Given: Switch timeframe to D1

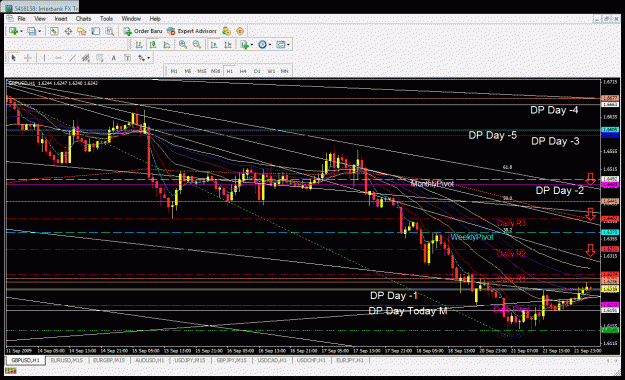Looking at the screenshot, I should point(257,71).
